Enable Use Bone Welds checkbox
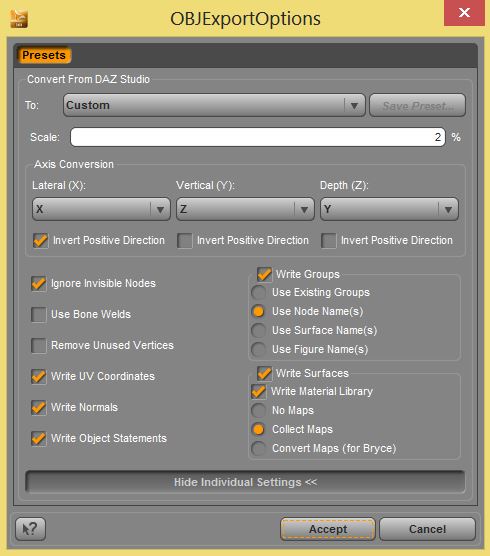This screenshot has width=490, height=556. point(38,314)
